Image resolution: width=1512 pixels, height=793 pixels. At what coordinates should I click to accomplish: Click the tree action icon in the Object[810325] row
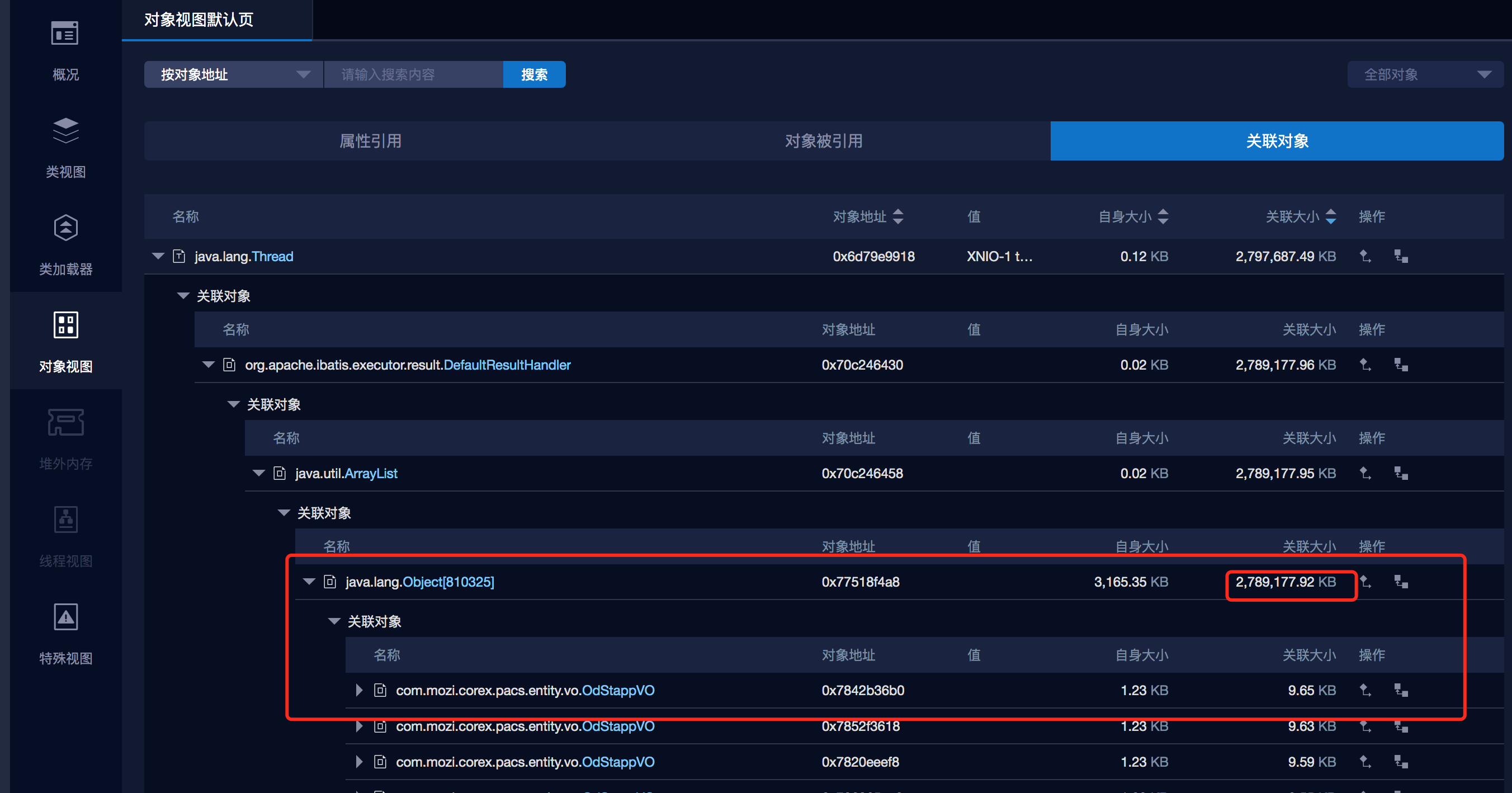(1401, 582)
